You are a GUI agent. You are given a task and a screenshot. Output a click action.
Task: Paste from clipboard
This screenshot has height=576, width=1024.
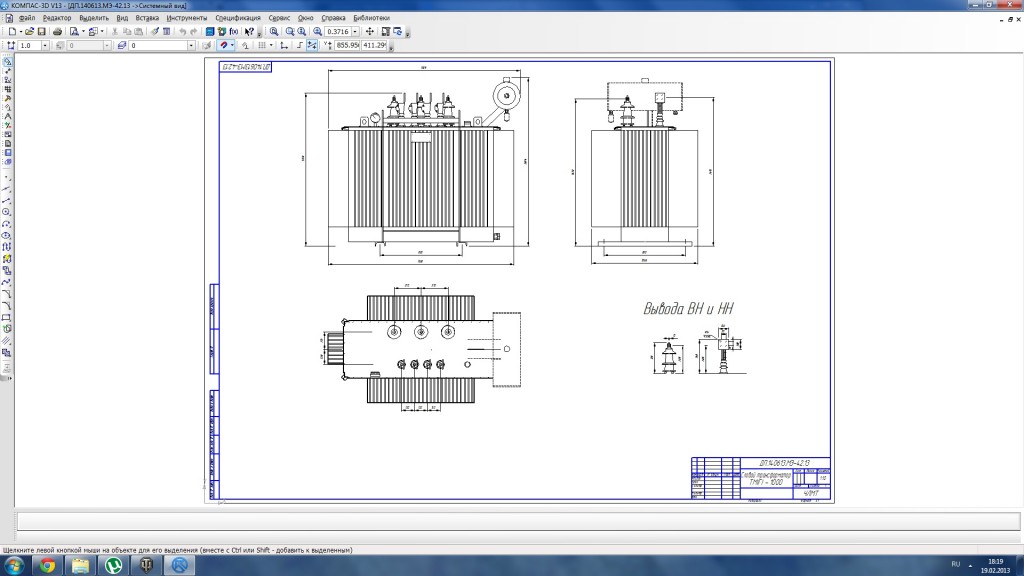[138, 31]
